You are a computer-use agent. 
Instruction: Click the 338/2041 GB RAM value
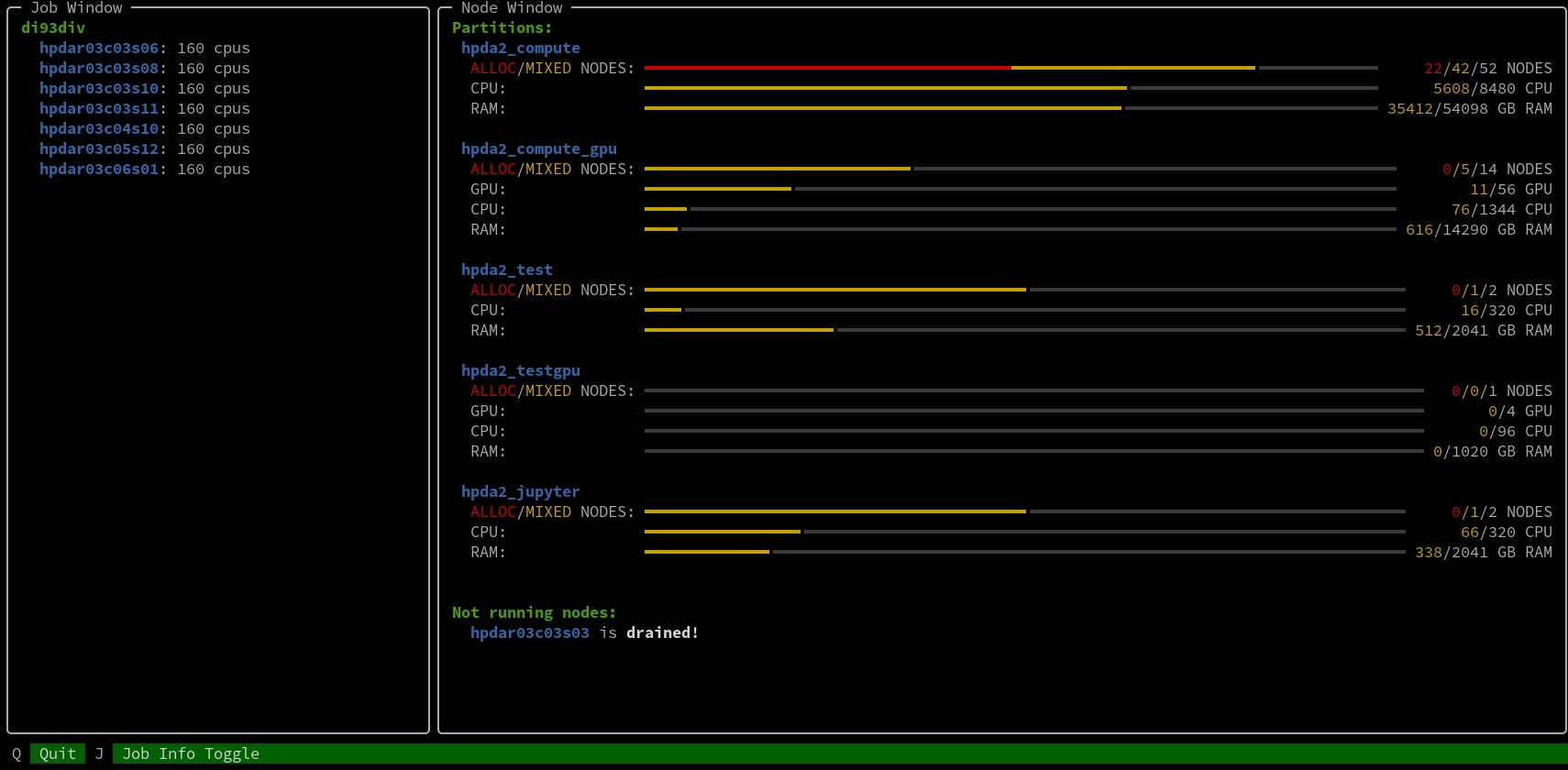click(x=1484, y=552)
